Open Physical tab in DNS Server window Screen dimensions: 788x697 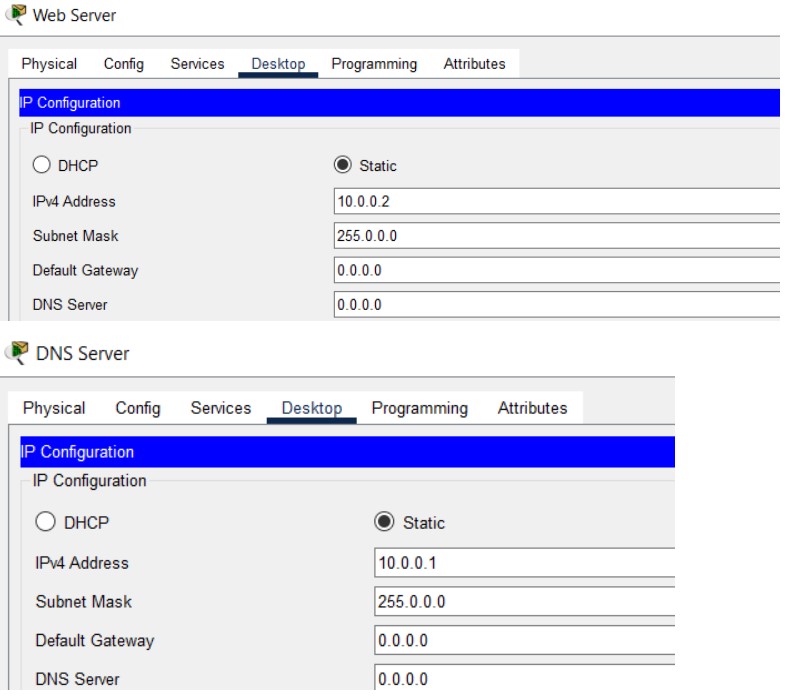tap(54, 408)
